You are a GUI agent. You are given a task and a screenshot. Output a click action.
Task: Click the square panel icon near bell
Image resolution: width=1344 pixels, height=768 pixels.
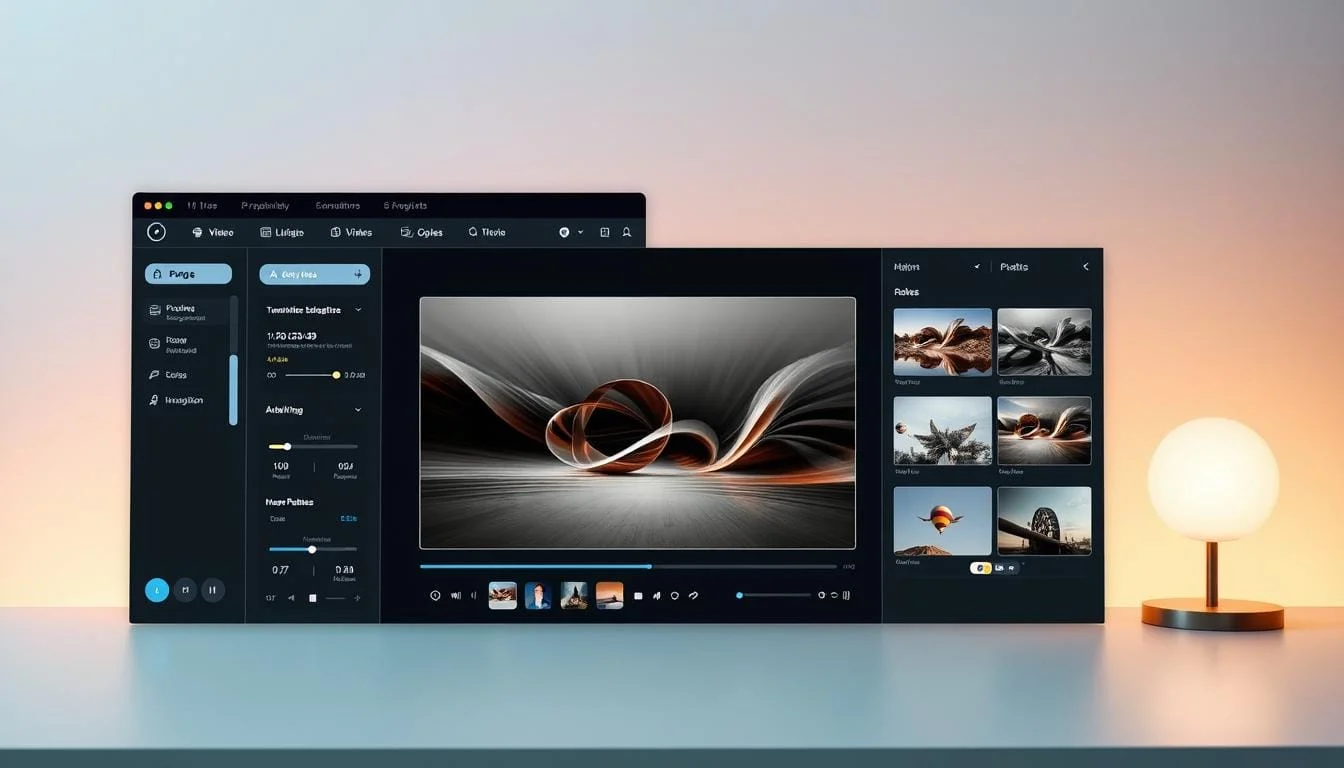[604, 232]
